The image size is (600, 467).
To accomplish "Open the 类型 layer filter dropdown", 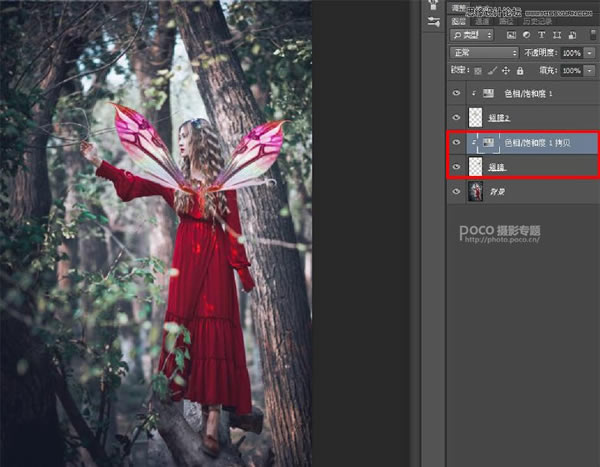I will [x=473, y=33].
